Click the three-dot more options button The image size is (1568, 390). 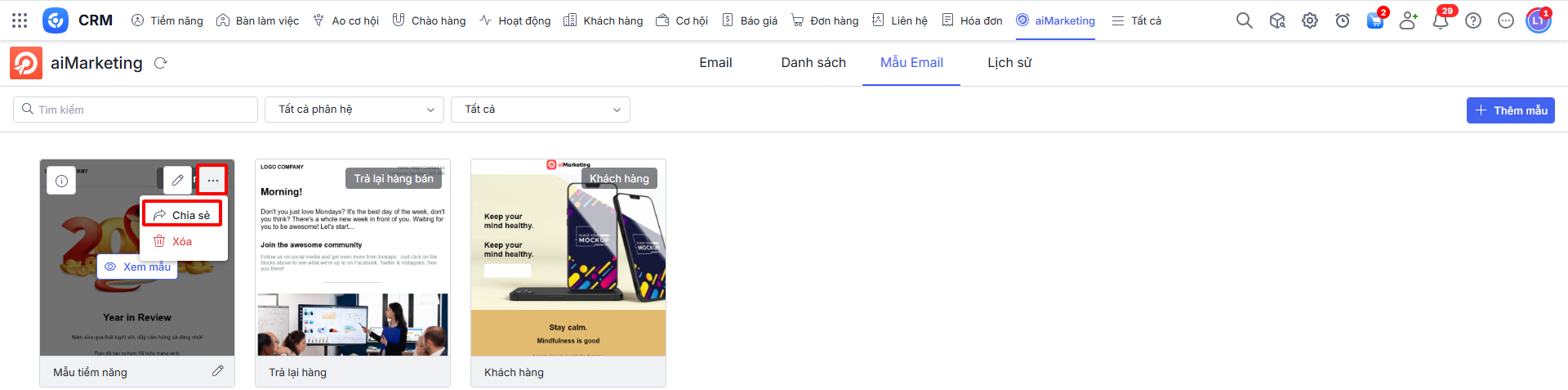pyautogui.click(x=212, y=180)
